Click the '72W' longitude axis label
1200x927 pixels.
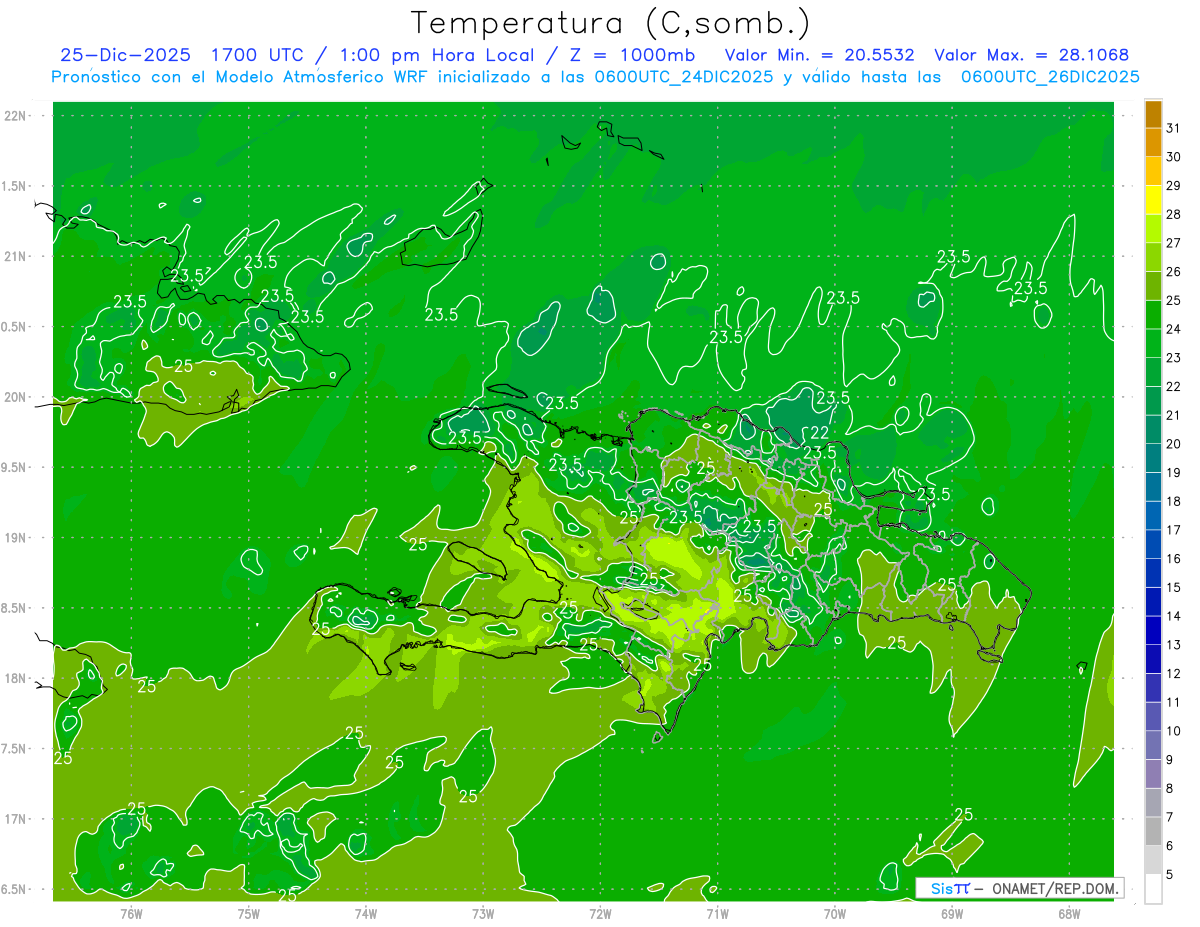600,914
